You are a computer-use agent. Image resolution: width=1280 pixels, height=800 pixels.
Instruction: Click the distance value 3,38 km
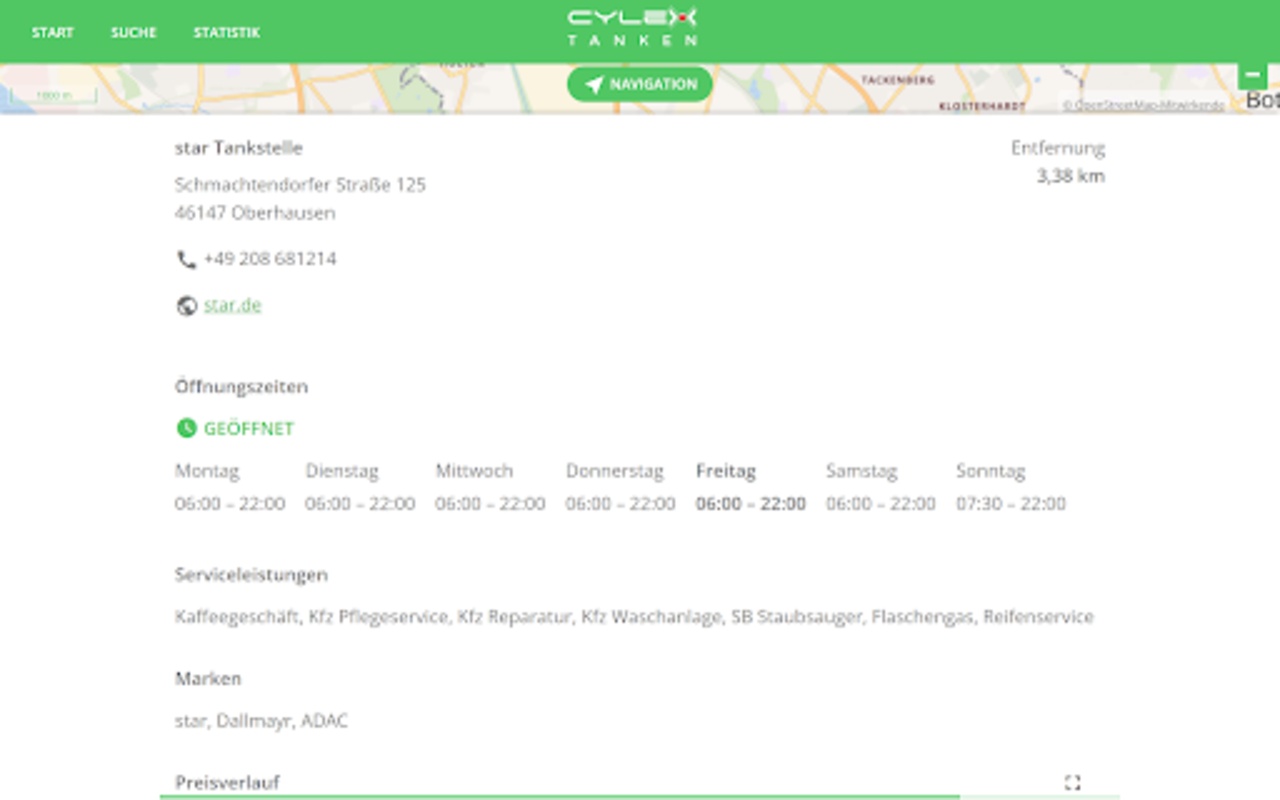[1071, 176]
